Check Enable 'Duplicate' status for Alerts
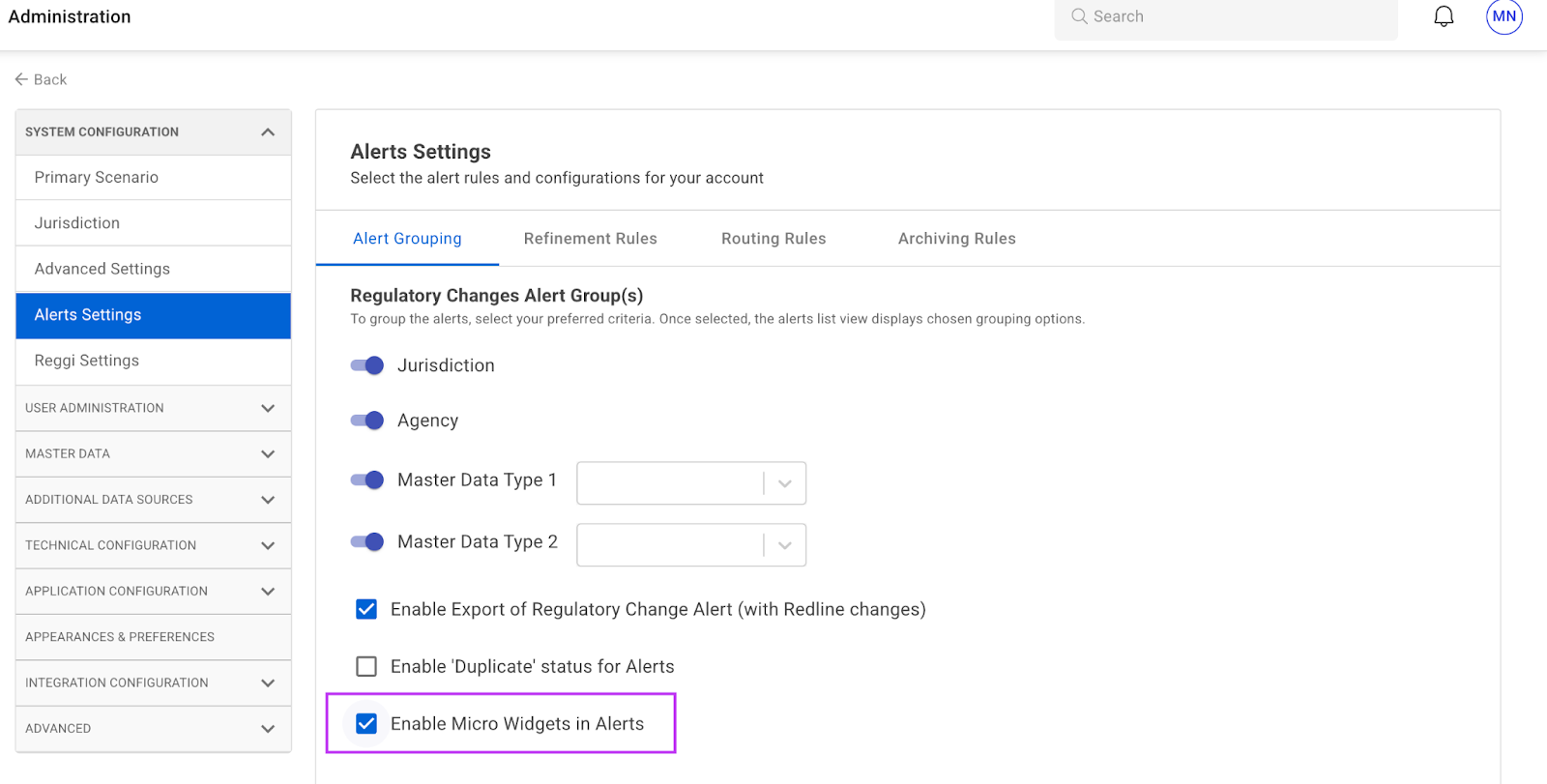 click(366, 666)
